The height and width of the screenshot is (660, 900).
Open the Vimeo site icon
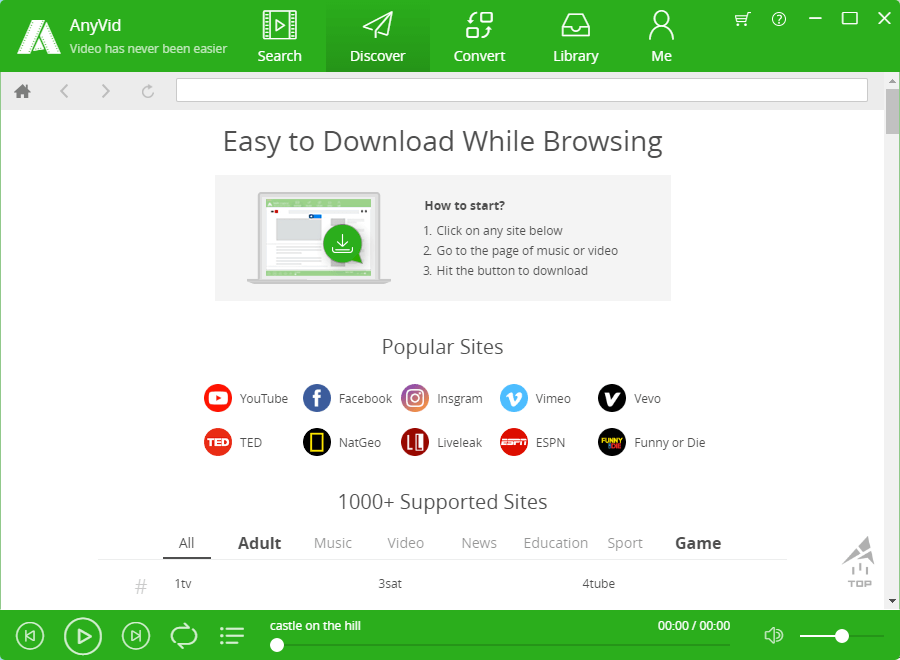[x=514, y=398]
